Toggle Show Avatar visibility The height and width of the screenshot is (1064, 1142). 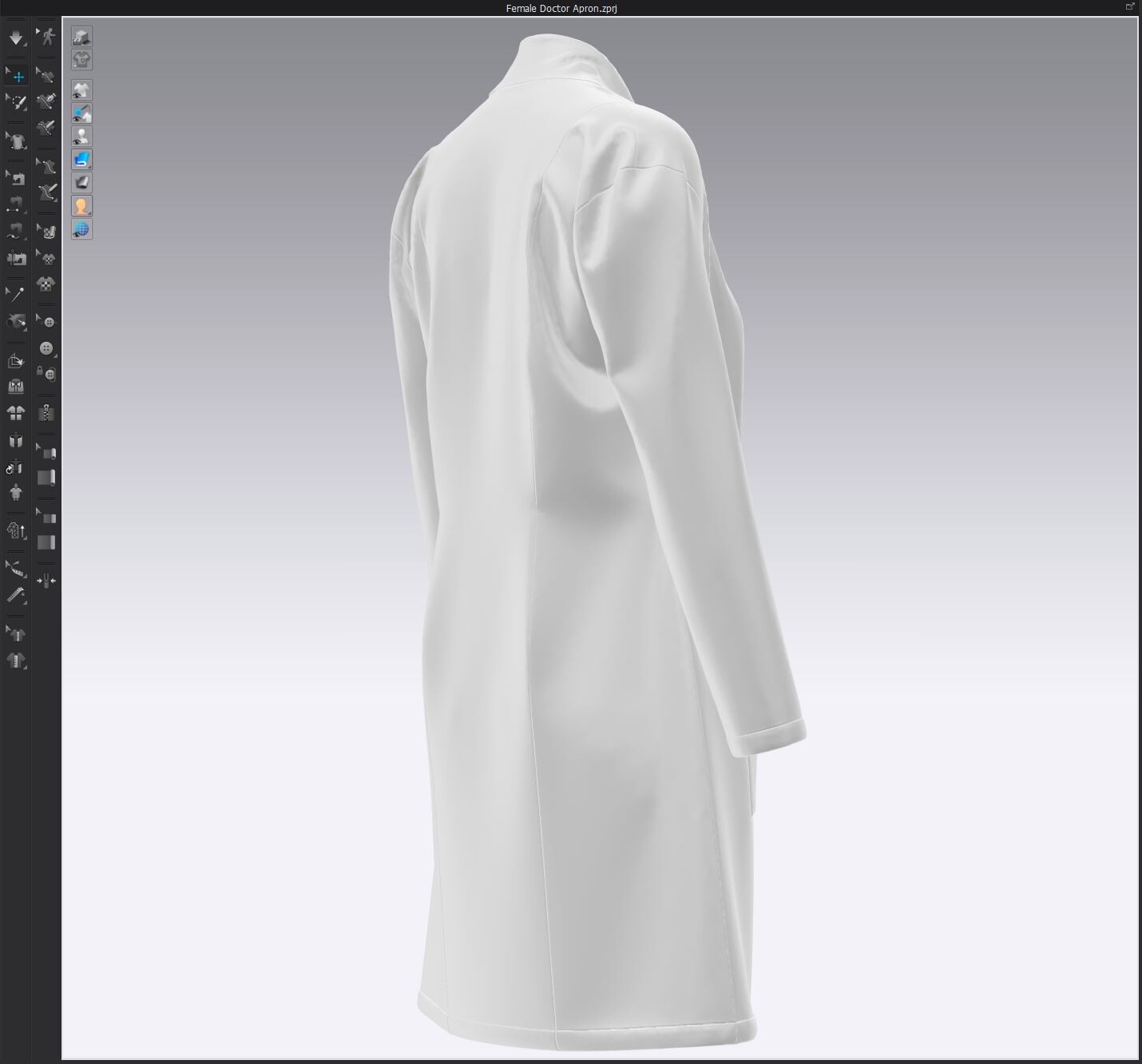pos(81,137)
